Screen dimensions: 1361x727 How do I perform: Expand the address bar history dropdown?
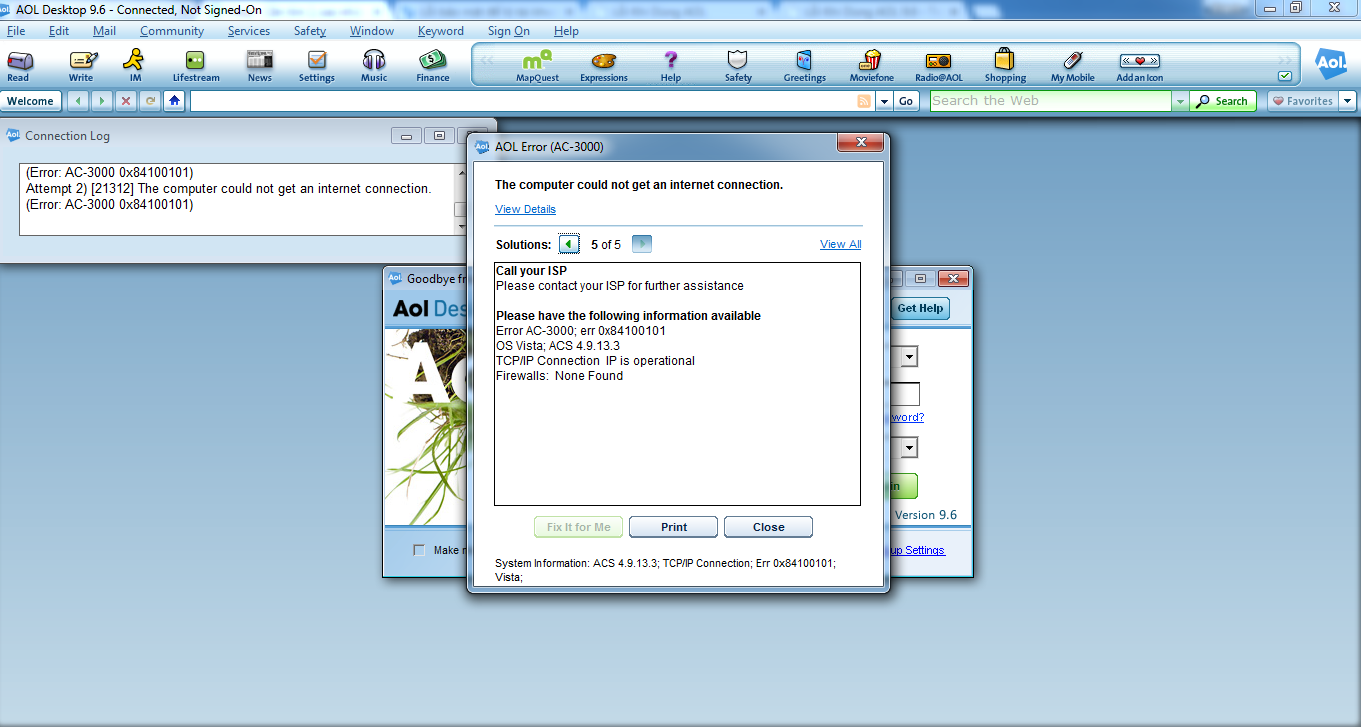point(884,101)
